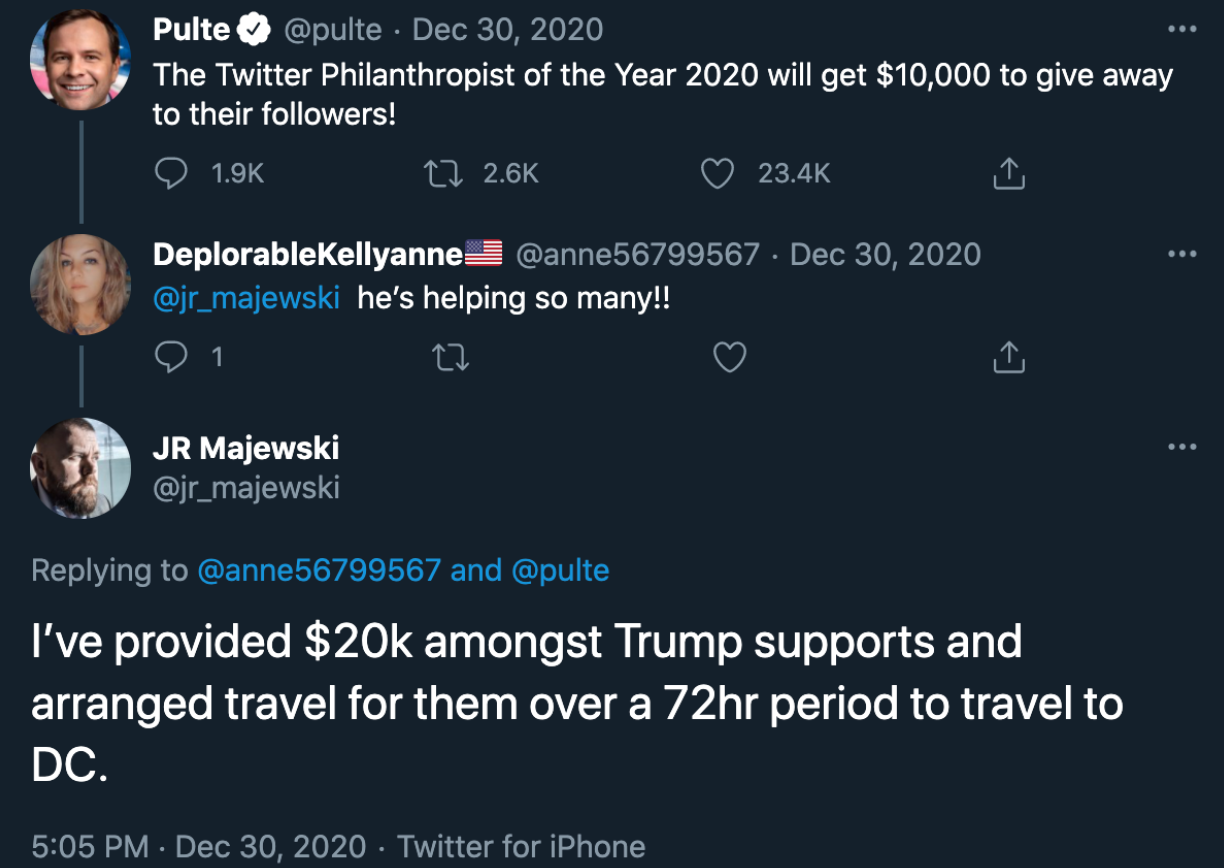Click Pulte's profile picture
Viewport: 1224px width, 868px height.
(x=80, y=60)
